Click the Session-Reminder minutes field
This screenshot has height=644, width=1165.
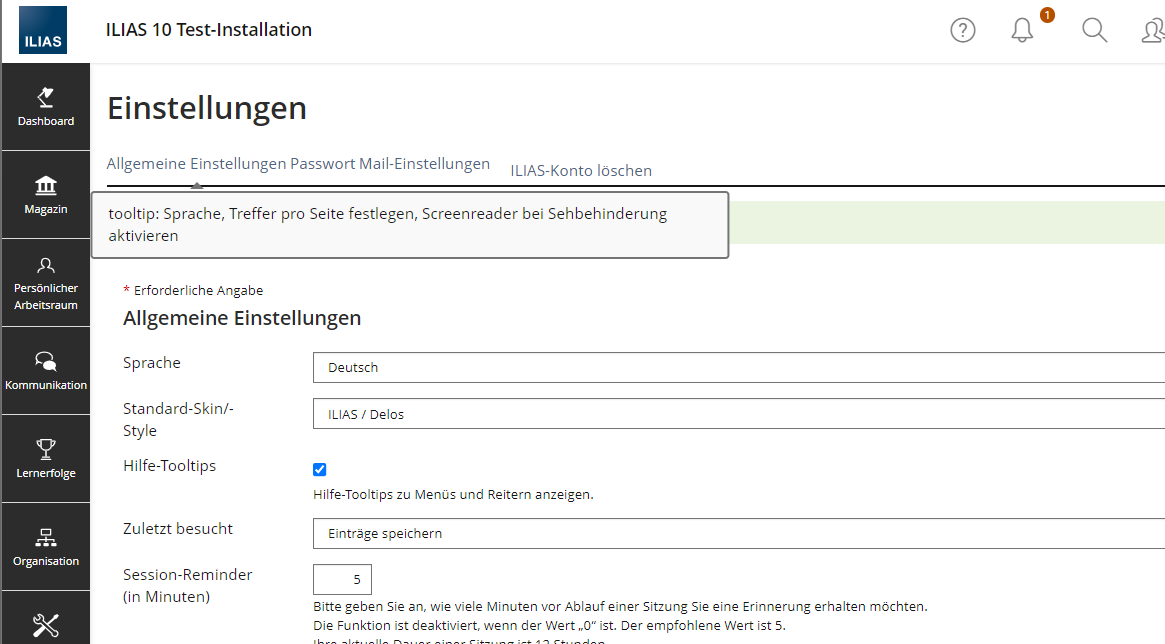point(342,579)
